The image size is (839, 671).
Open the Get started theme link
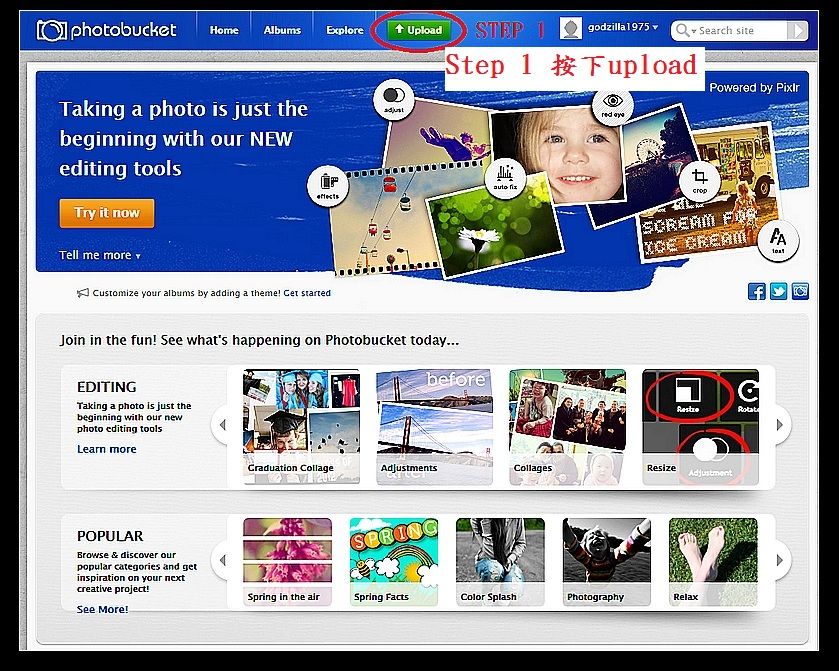[307, 293]
